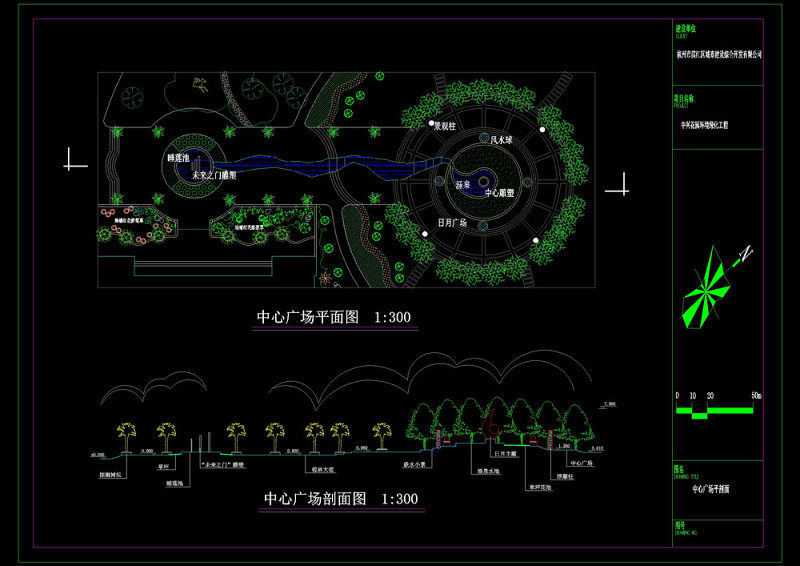Click the 风水球 label in the plan

(x=501, y=140)
